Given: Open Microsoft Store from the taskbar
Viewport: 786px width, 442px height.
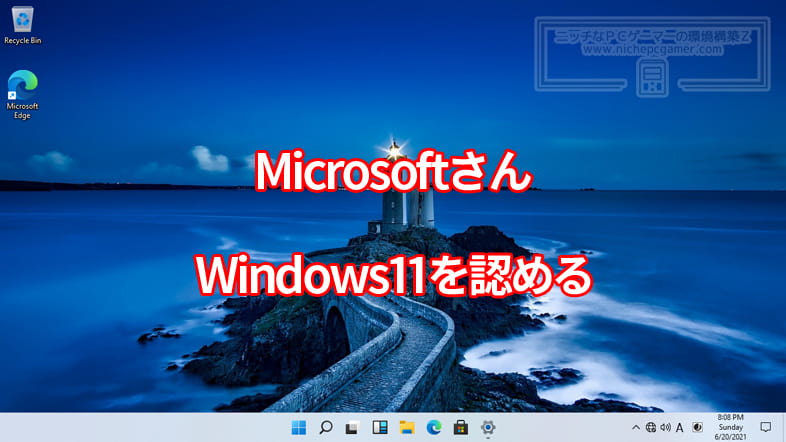Looking at the screenshot, I should point(461,427).
